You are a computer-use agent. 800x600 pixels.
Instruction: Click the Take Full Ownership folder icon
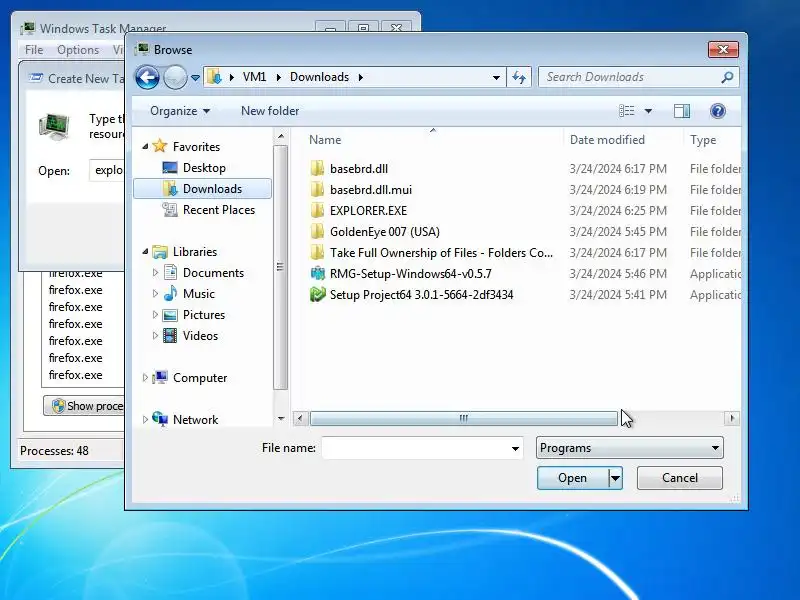317,253
